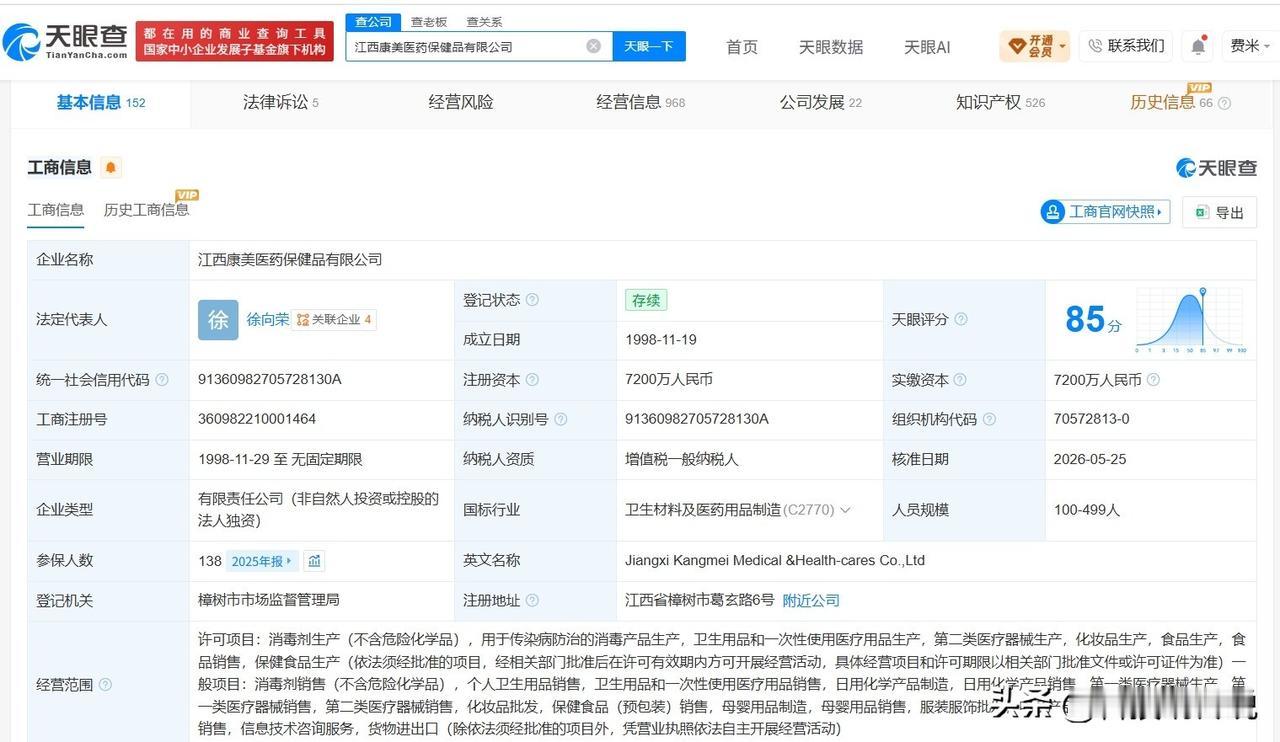Switch to the 经营信息 tab
This screenshot has height=742, width=1280.
click(640, 102)
